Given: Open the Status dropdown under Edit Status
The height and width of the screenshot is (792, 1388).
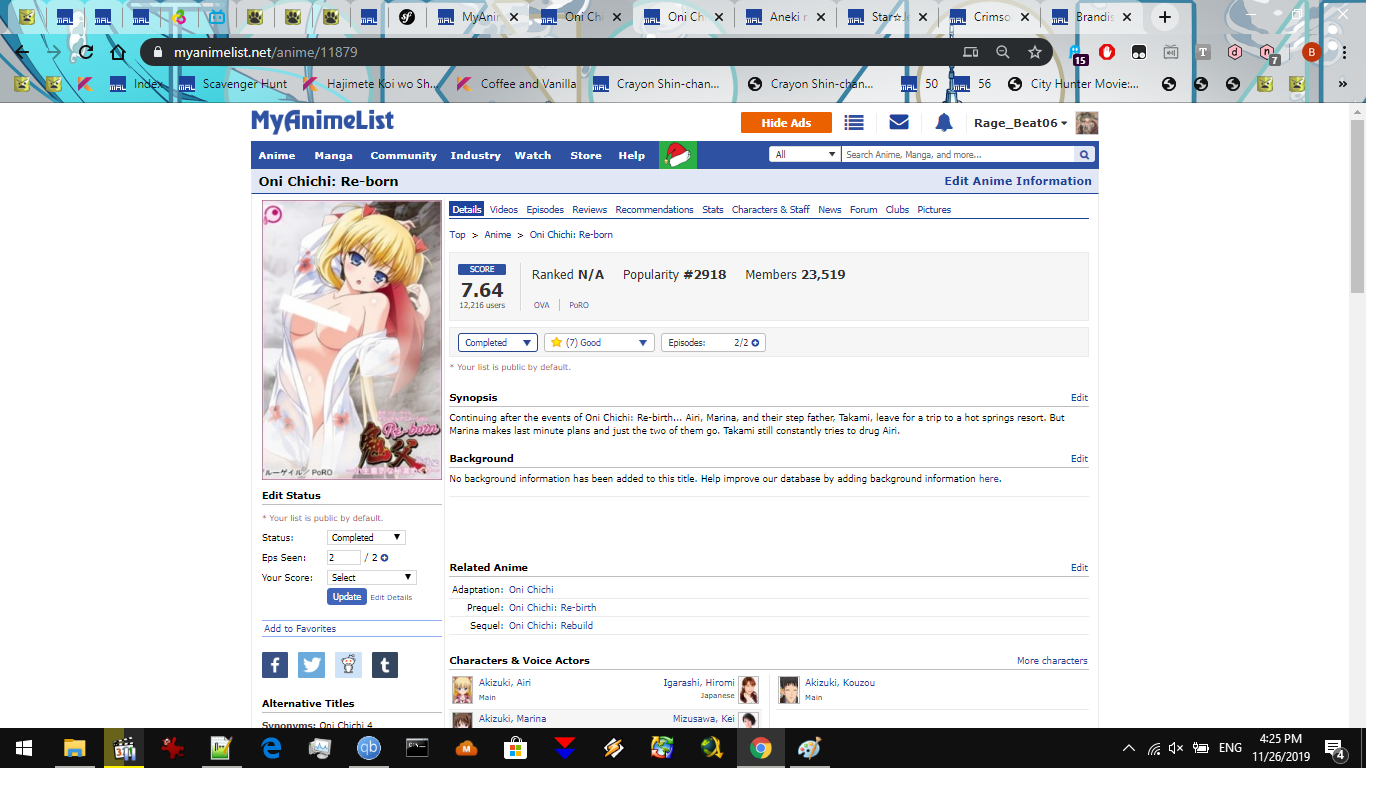Looking at the screenshot, I should point(367,538).
